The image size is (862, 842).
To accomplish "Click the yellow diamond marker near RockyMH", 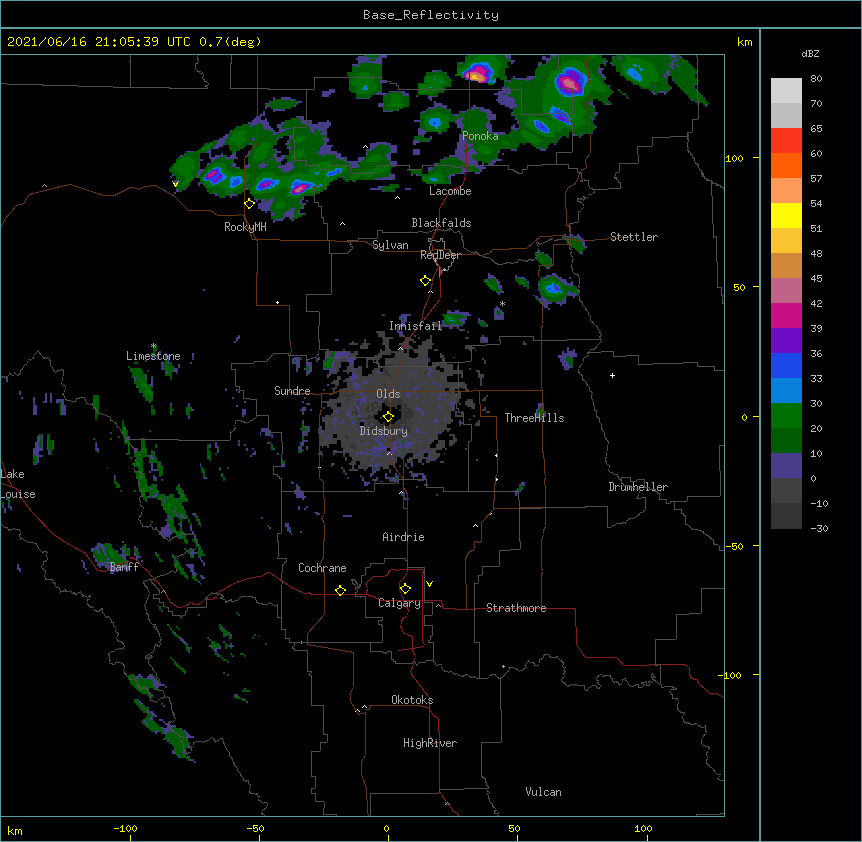I will 250,203.
